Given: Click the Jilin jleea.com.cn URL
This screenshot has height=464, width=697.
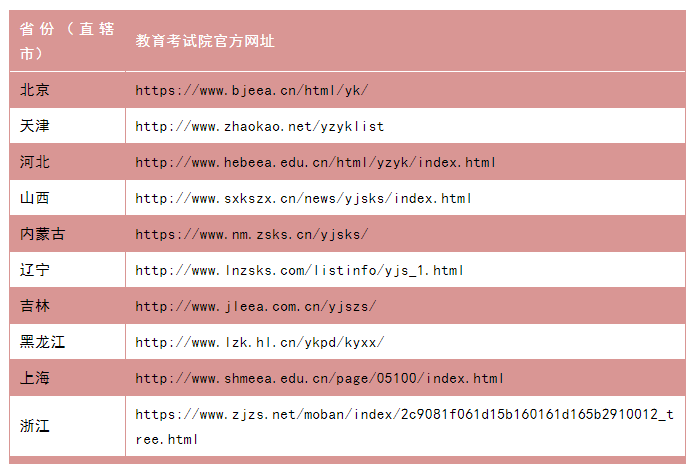Looking at the screenshot, I should pos(256,306).
